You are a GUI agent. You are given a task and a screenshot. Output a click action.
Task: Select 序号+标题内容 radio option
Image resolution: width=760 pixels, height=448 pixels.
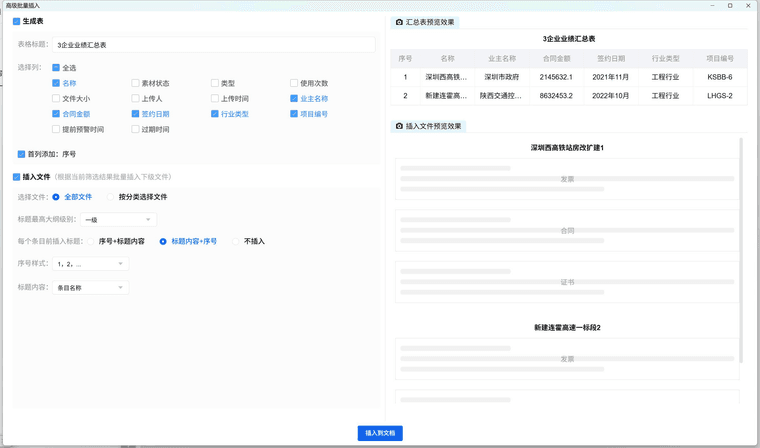tap(91, 241)
